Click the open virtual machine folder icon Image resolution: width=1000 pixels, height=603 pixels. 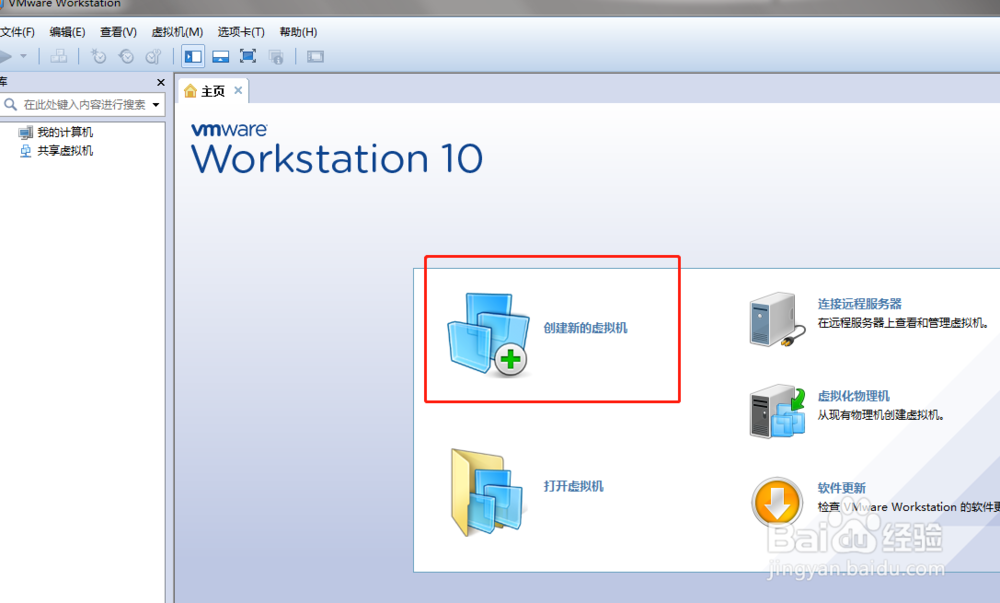[x=487, y=492]
